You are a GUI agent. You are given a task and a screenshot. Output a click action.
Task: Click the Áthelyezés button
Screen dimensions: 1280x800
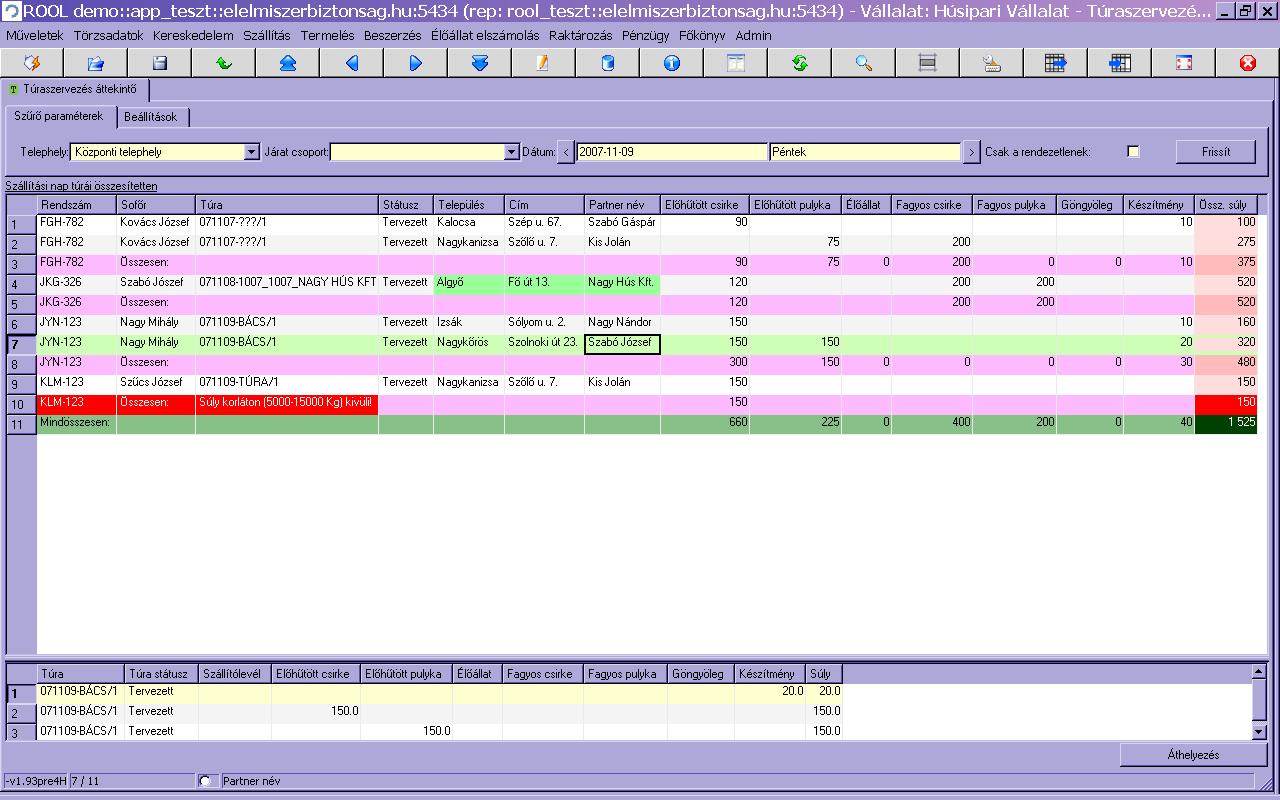tap(1193, 755)
